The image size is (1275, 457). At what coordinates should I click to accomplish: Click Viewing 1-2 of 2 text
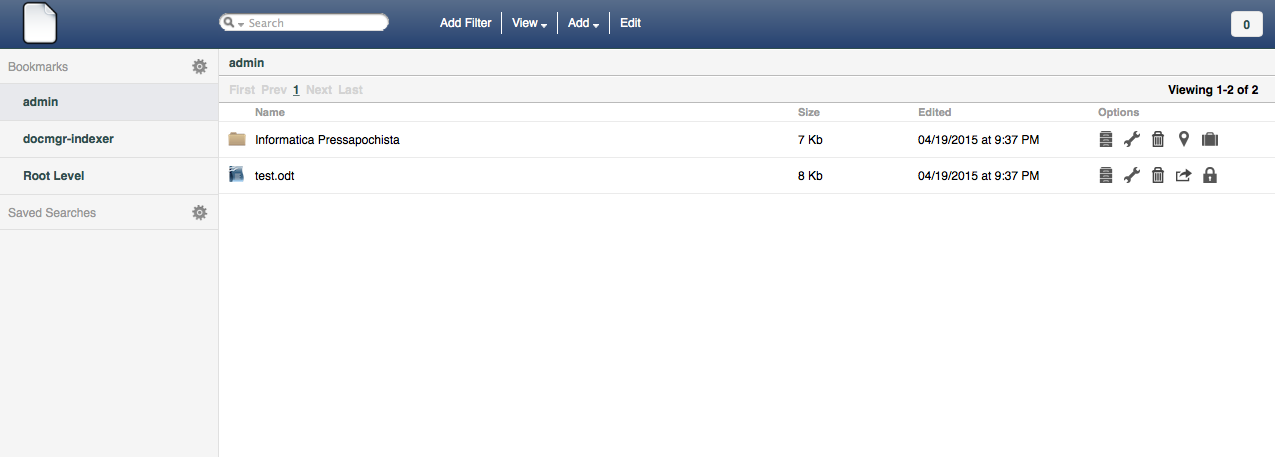tap(1213, 90)
